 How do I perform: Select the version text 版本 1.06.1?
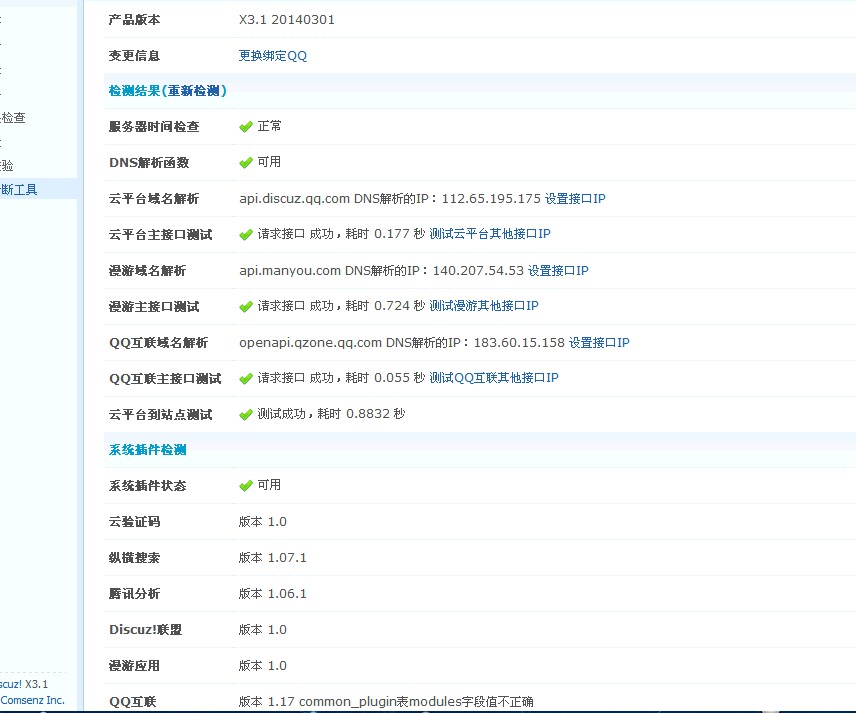coord(272,594)
